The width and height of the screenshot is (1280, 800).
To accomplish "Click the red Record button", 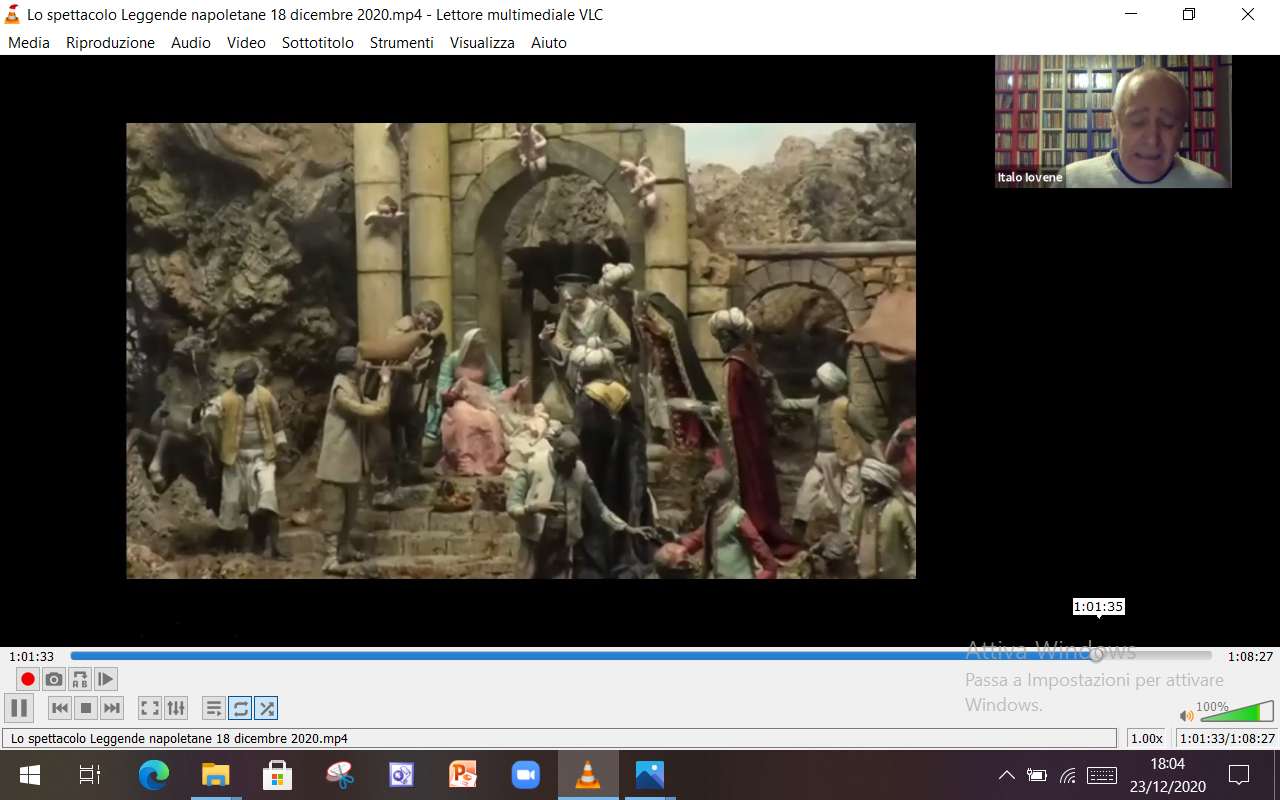I will pyautogui.click(x=28, y=680).
